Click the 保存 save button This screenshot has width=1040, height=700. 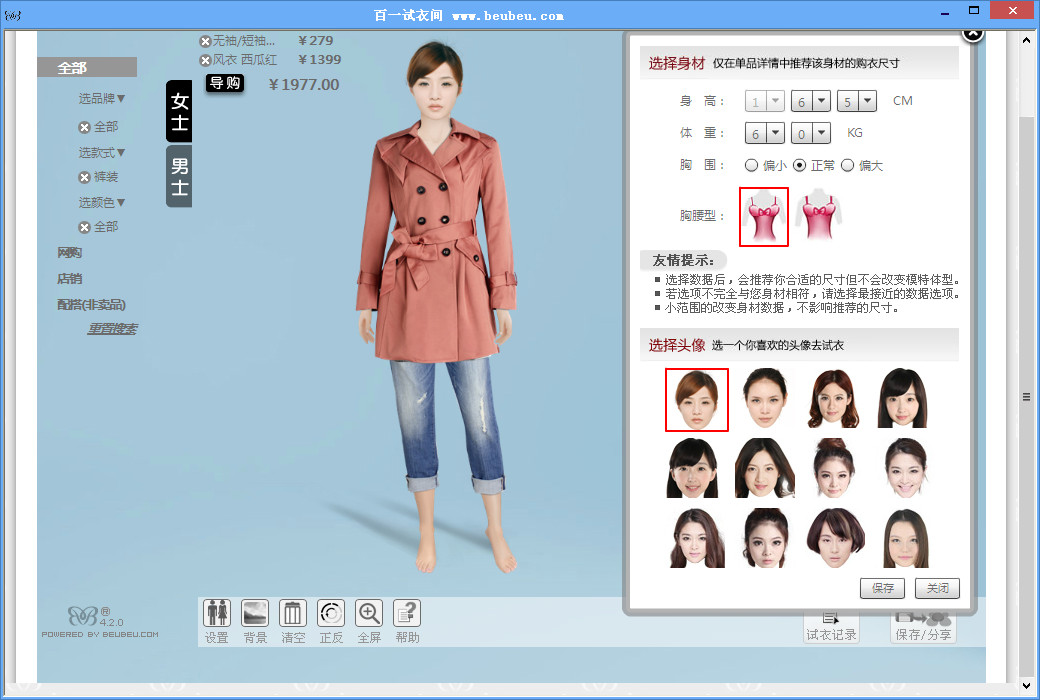[882, 588]
